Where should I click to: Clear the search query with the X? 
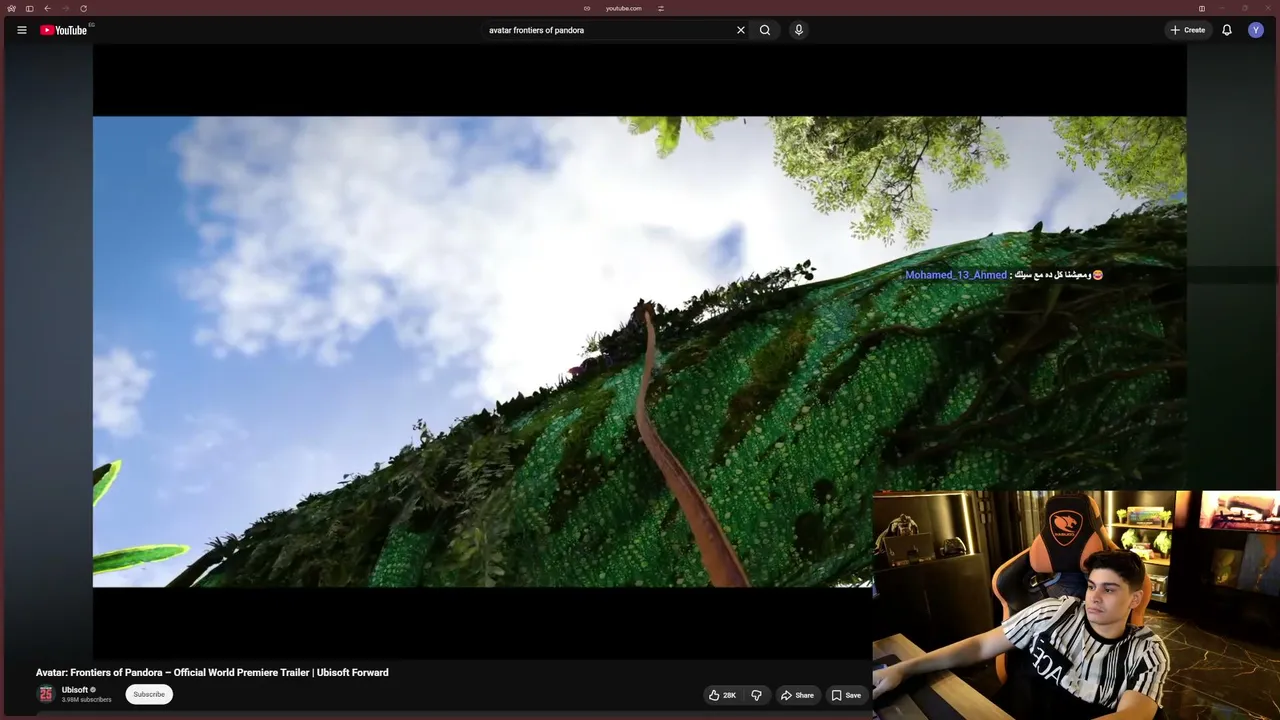click(741, 30)
